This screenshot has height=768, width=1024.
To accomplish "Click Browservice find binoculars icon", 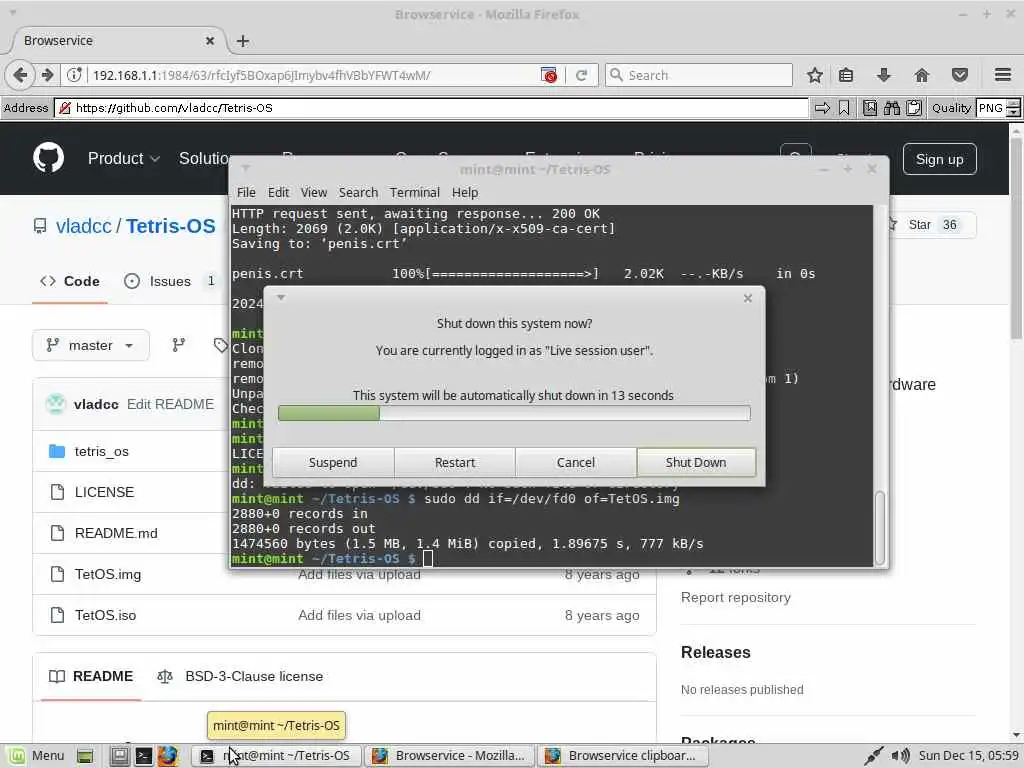I will pyautogui.click(x=891, y=108).
